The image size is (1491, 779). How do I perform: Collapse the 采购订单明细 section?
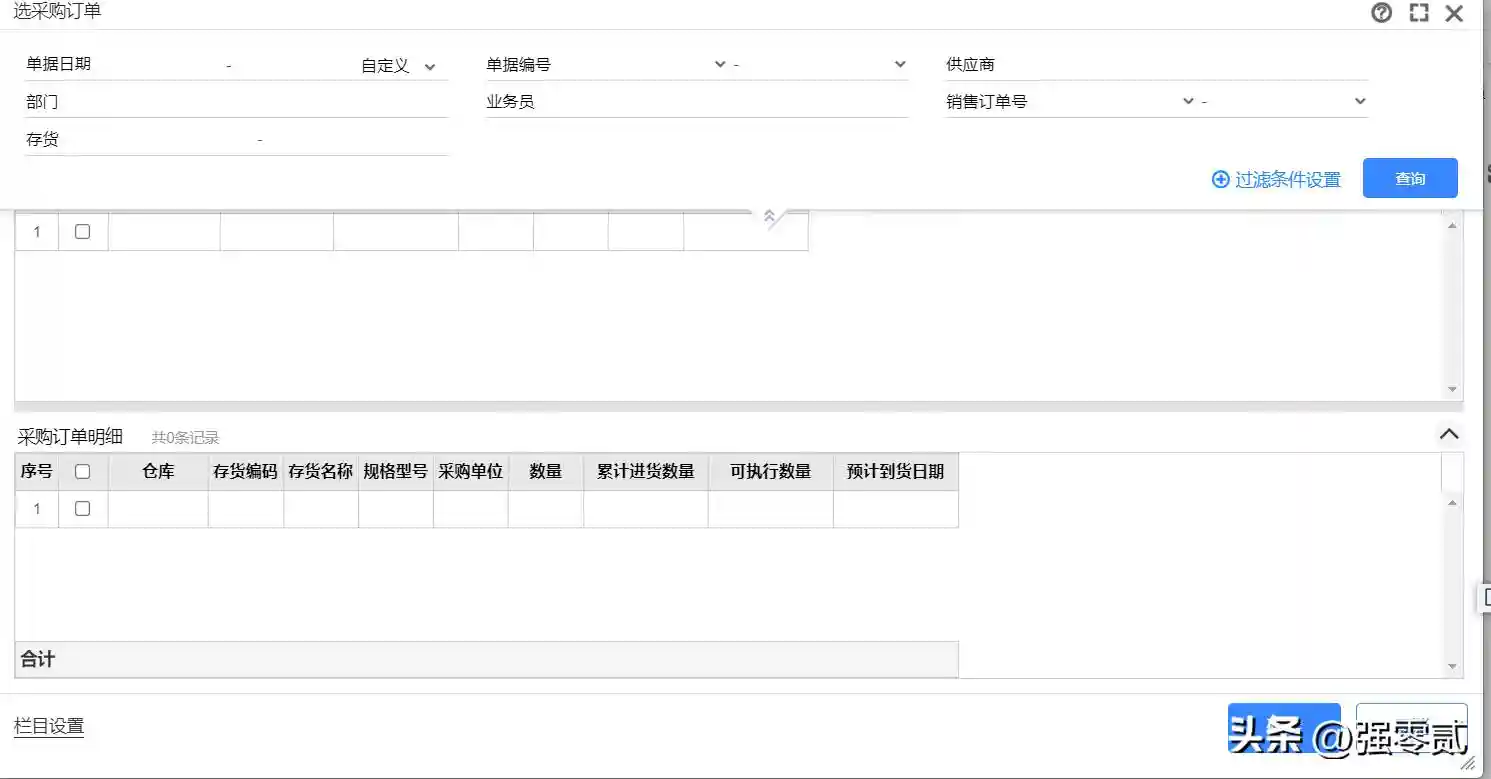pyautogui.click(x=1448, y=434)
